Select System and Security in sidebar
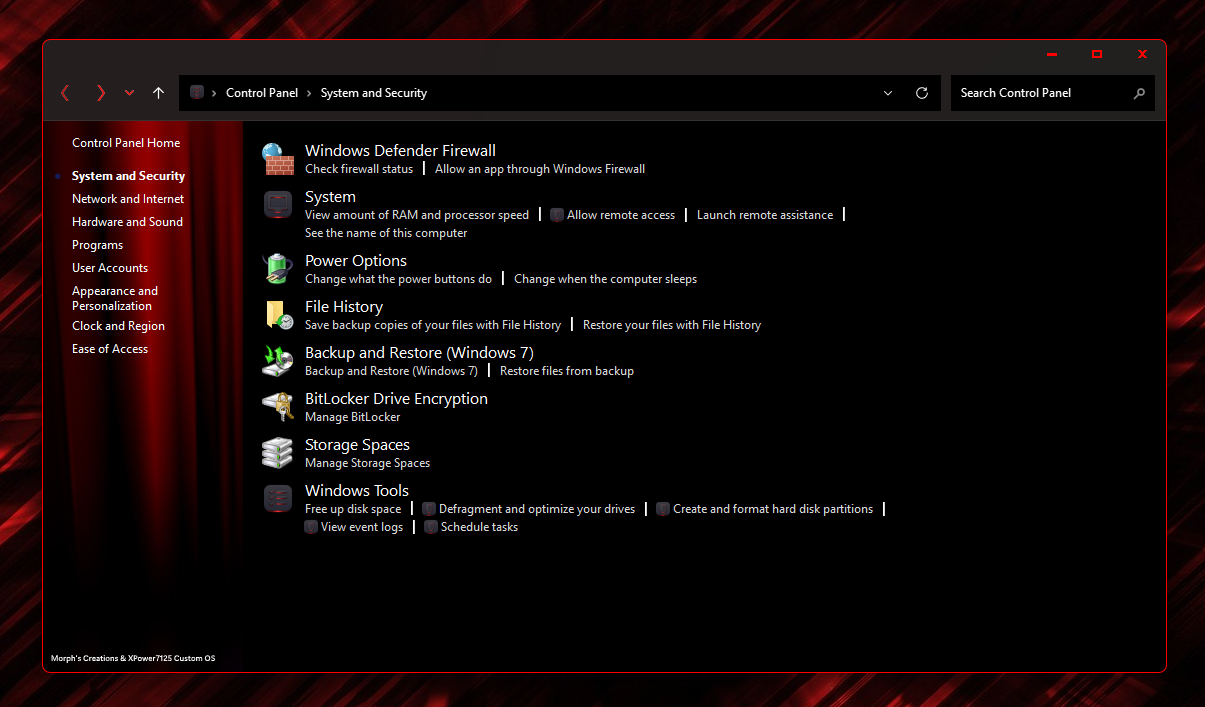This screenshot has height=707, width=1205. point(128,176)
